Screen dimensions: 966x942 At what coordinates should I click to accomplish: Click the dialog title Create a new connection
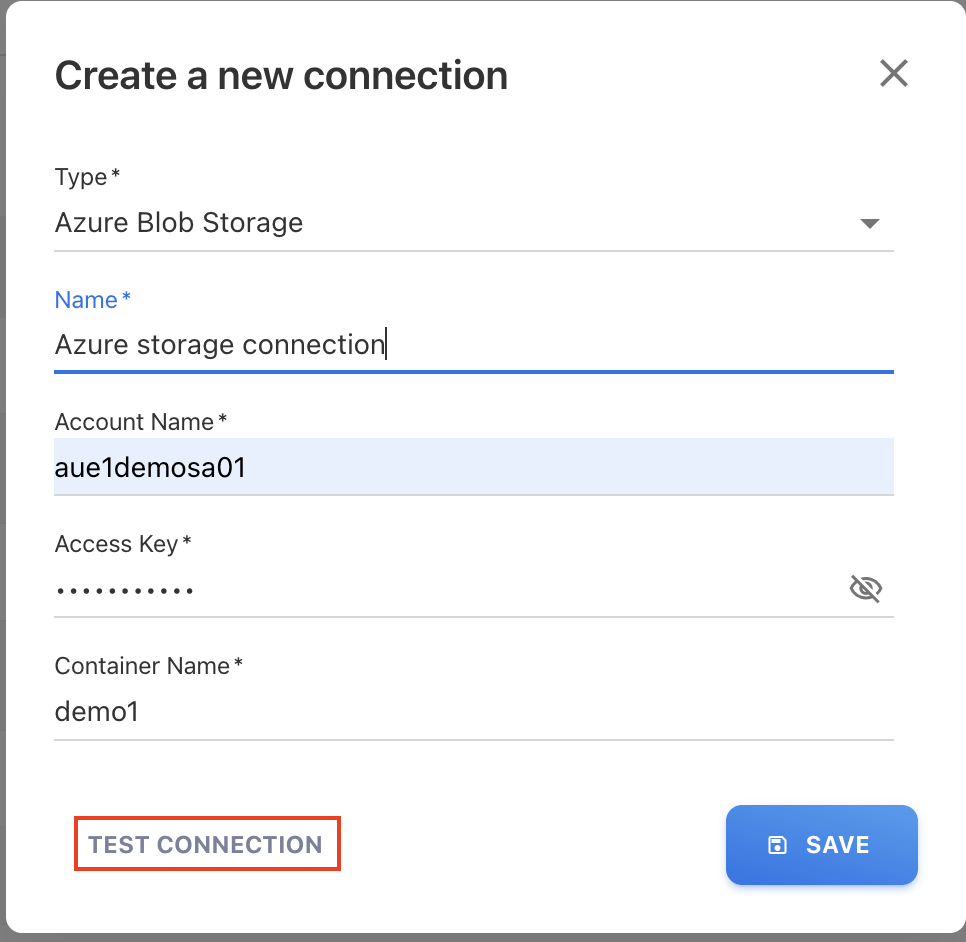pyautogui.click(x=281, y=74)
